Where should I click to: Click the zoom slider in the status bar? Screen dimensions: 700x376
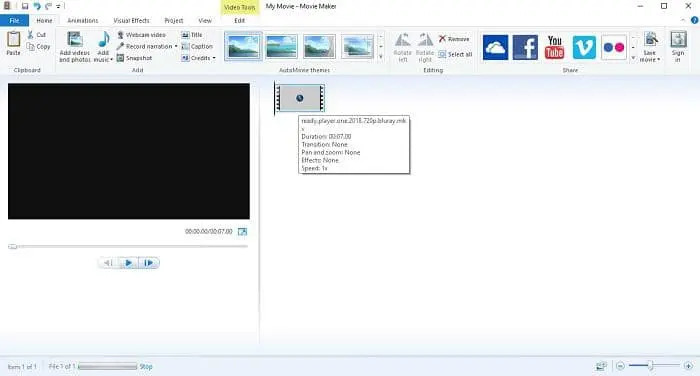coord(654,366)
